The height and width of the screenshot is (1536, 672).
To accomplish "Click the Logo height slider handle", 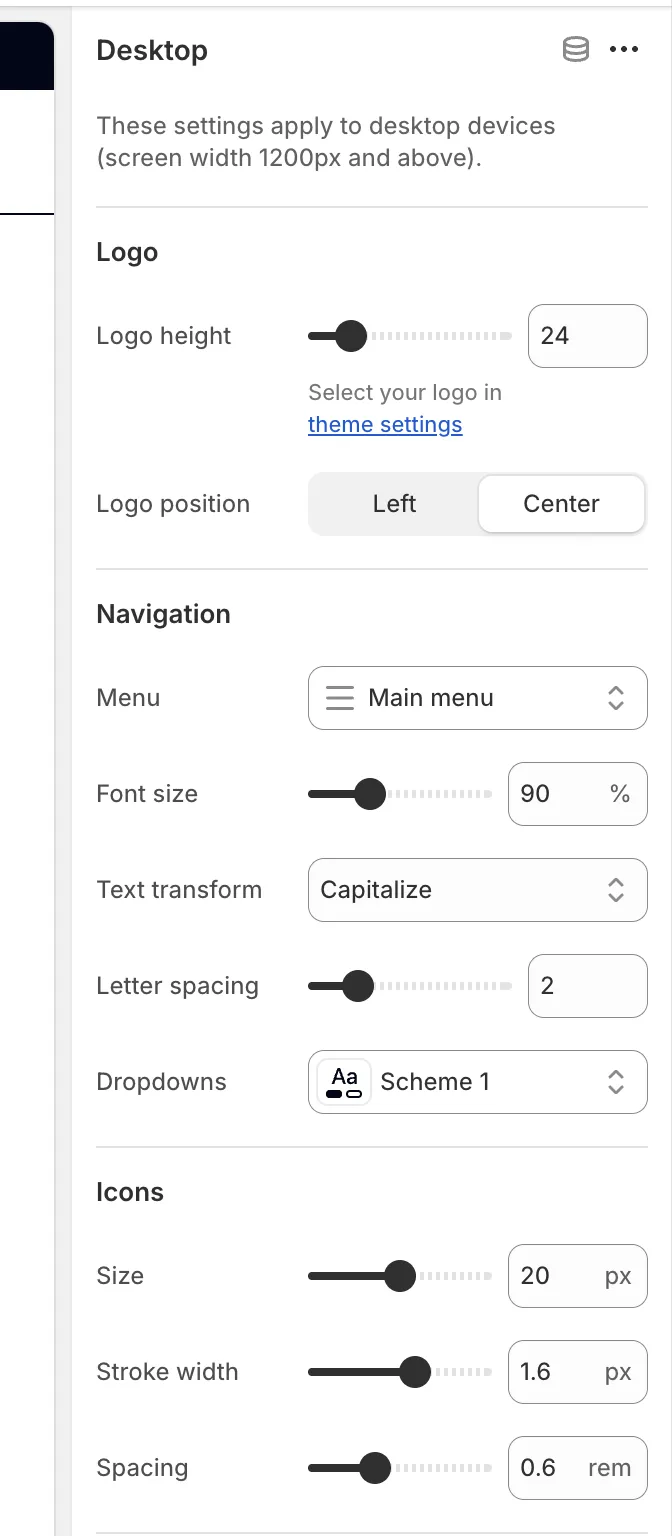I will pos(351,336).
